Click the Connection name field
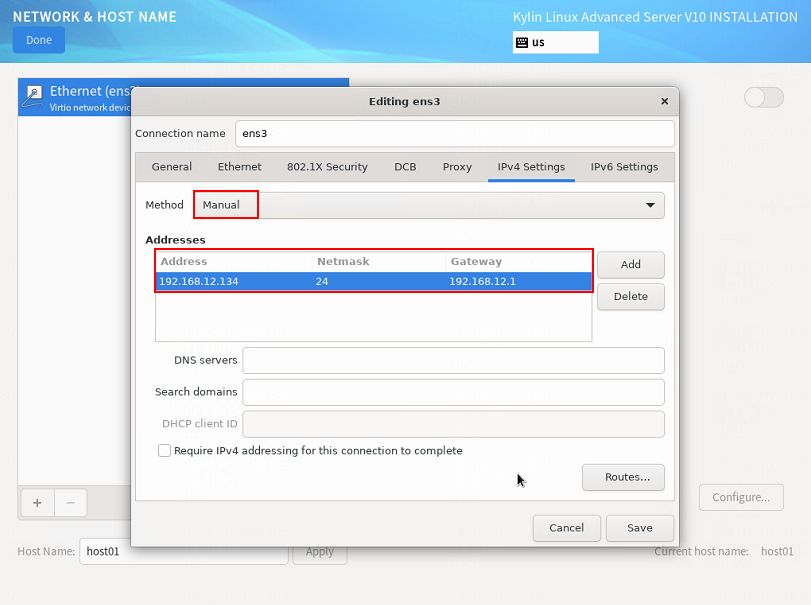The height and width of the screenshot is (605, 811). pyautogui.click(x=455, y=133)
